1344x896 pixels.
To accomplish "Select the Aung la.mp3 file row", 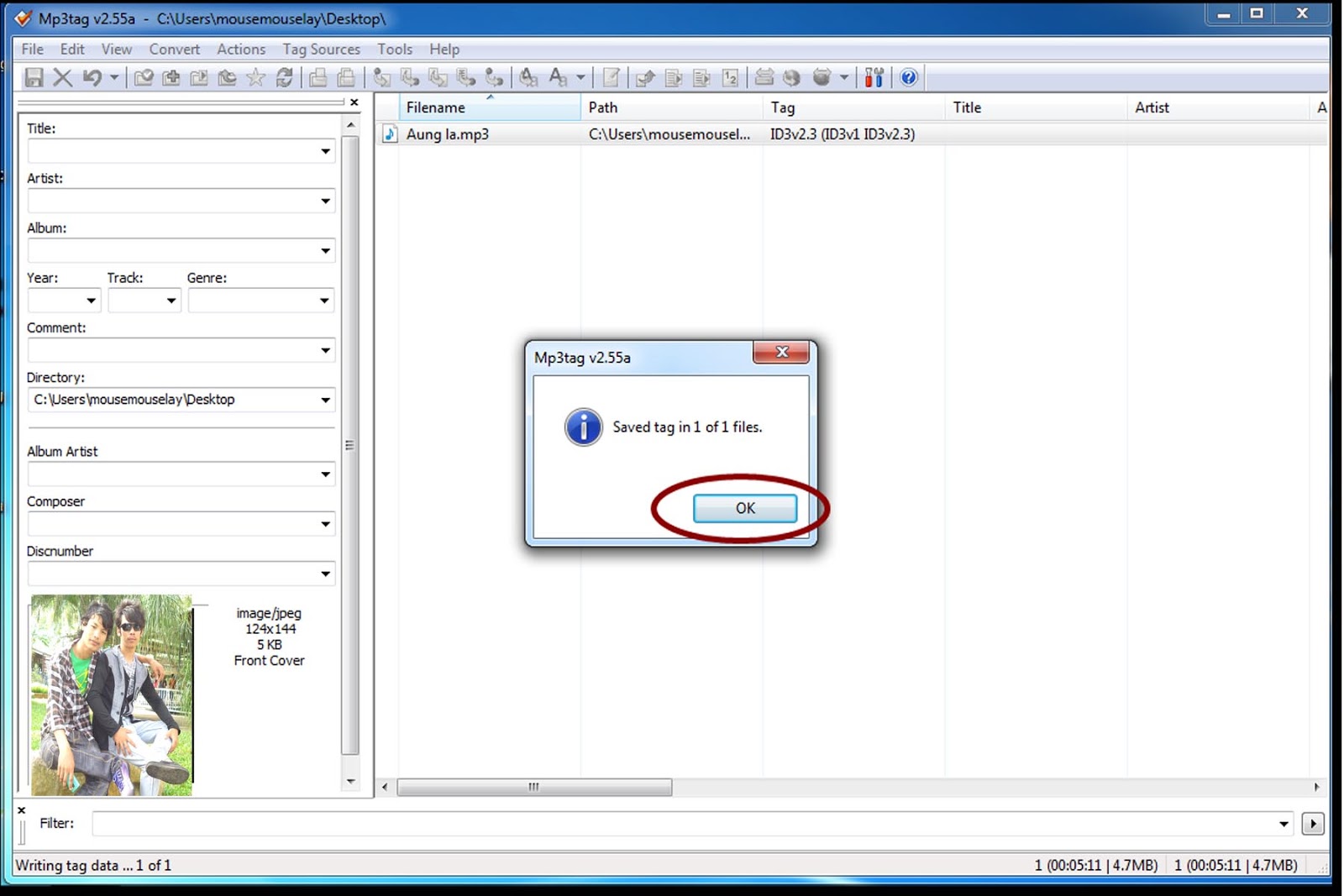I will pos(852,134).
